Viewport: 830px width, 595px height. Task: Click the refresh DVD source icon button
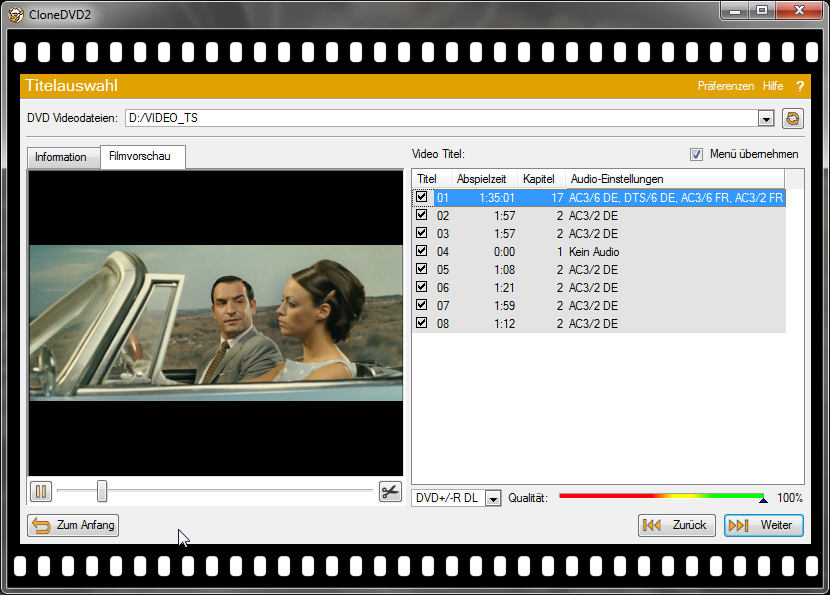tap(792, 118)
